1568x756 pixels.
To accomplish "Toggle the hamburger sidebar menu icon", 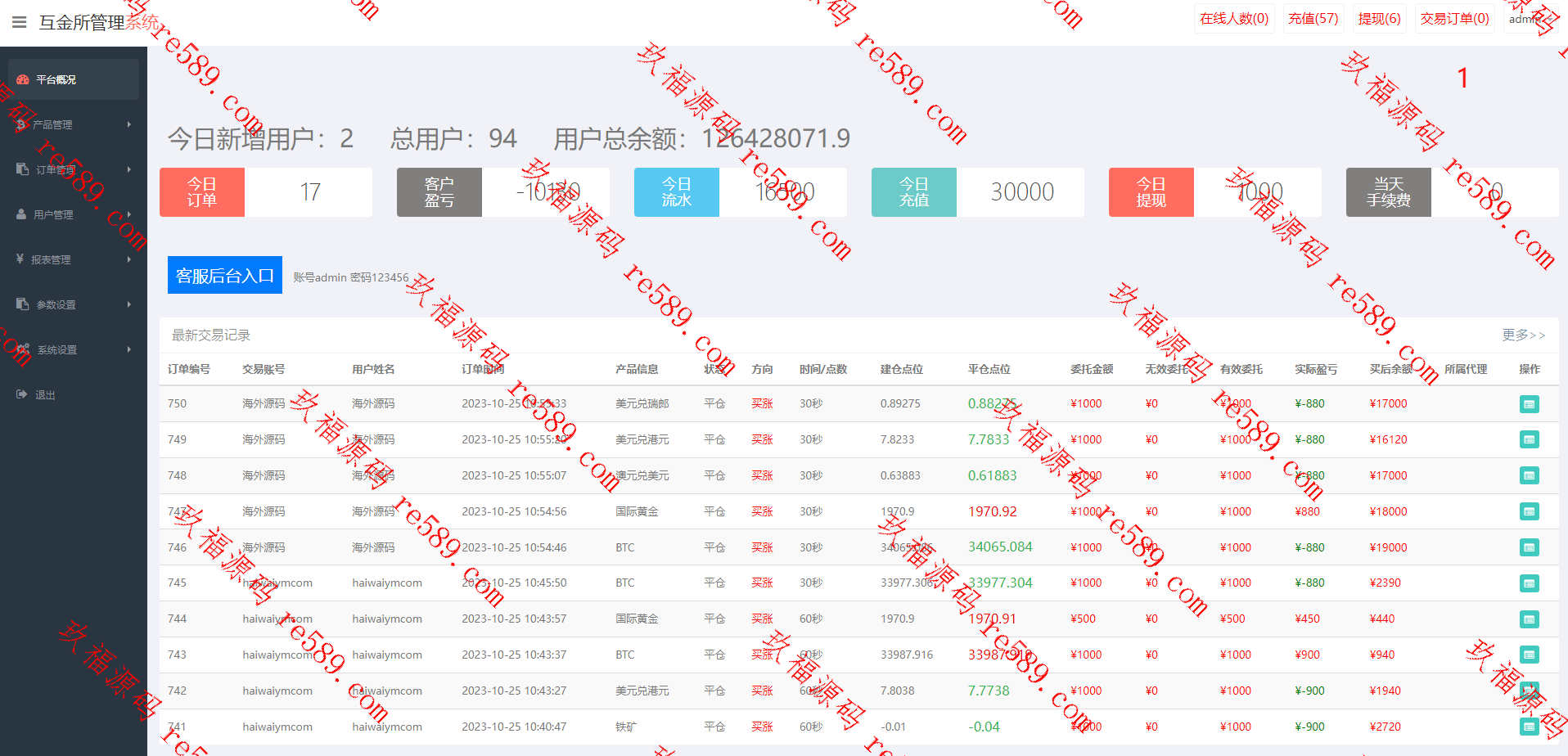I will click(x=20, y=22).
